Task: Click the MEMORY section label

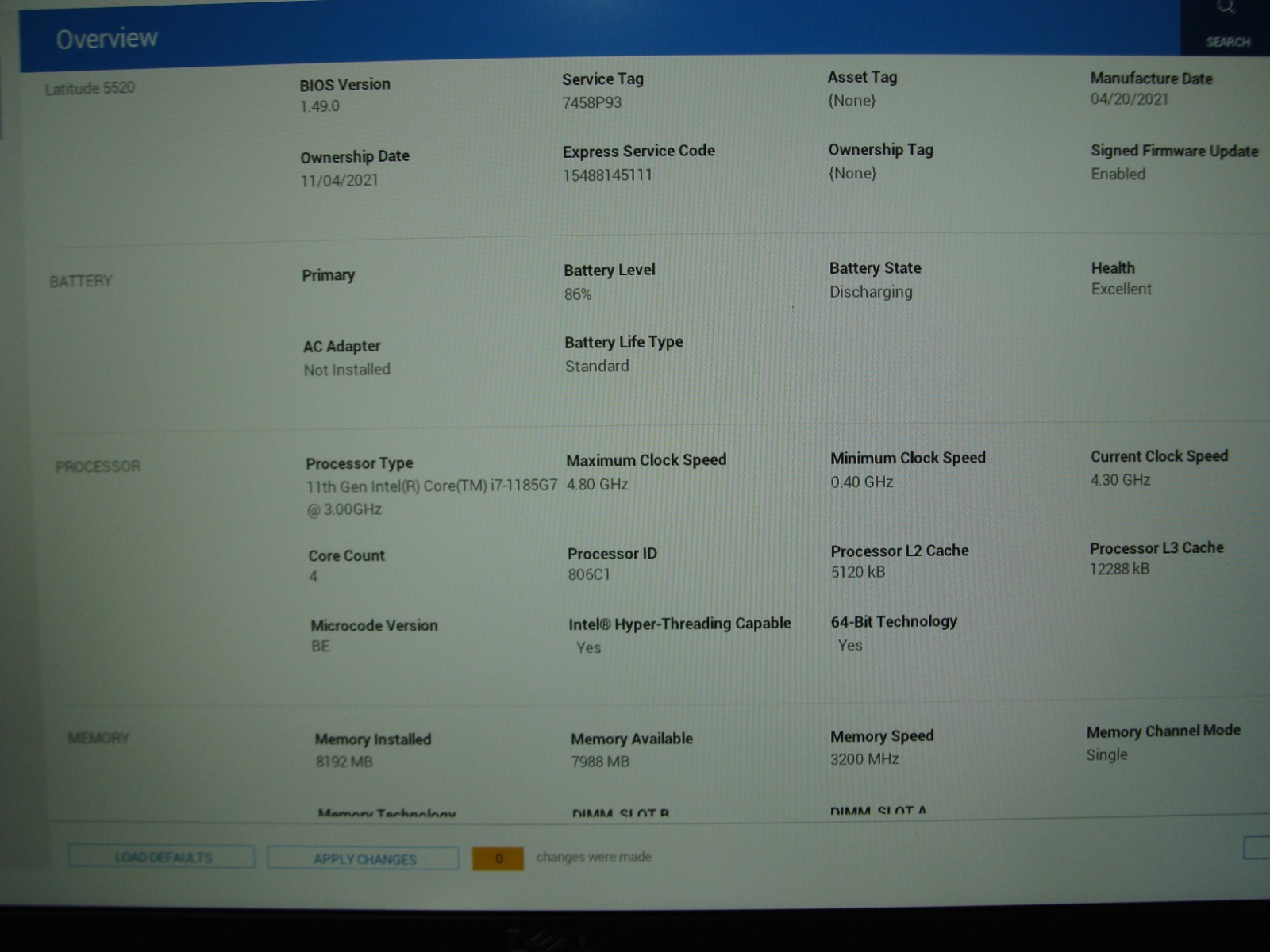Action: [98, 738]
